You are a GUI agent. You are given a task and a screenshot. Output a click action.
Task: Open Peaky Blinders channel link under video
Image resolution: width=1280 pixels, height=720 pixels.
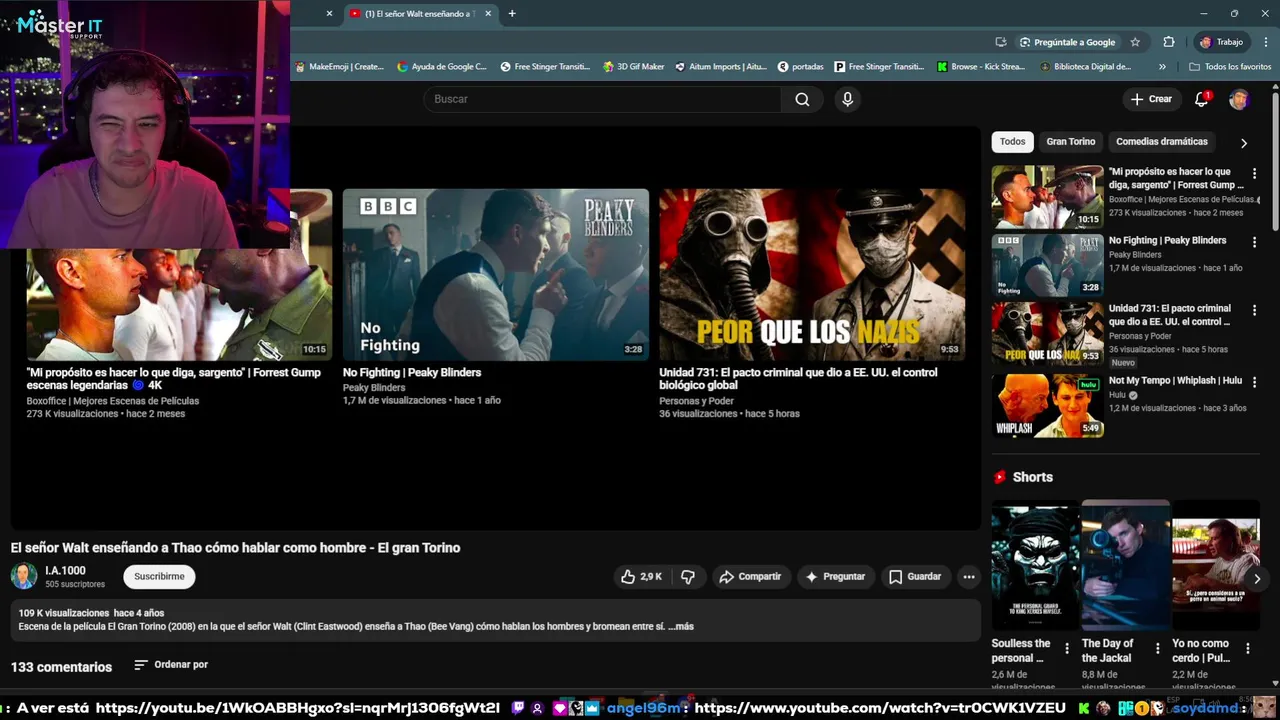(374, 388)
